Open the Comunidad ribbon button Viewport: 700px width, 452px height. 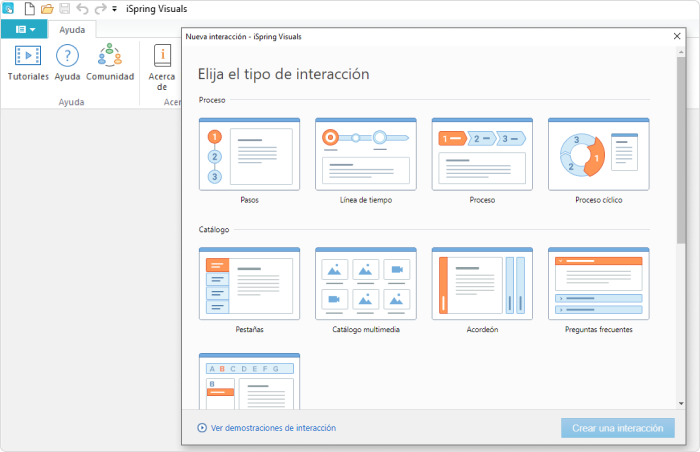point(110,63)
